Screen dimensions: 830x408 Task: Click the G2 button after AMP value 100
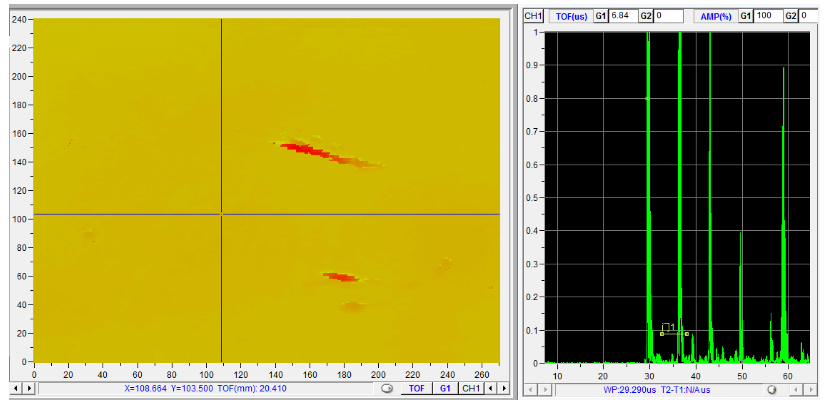tap(791, 16)
